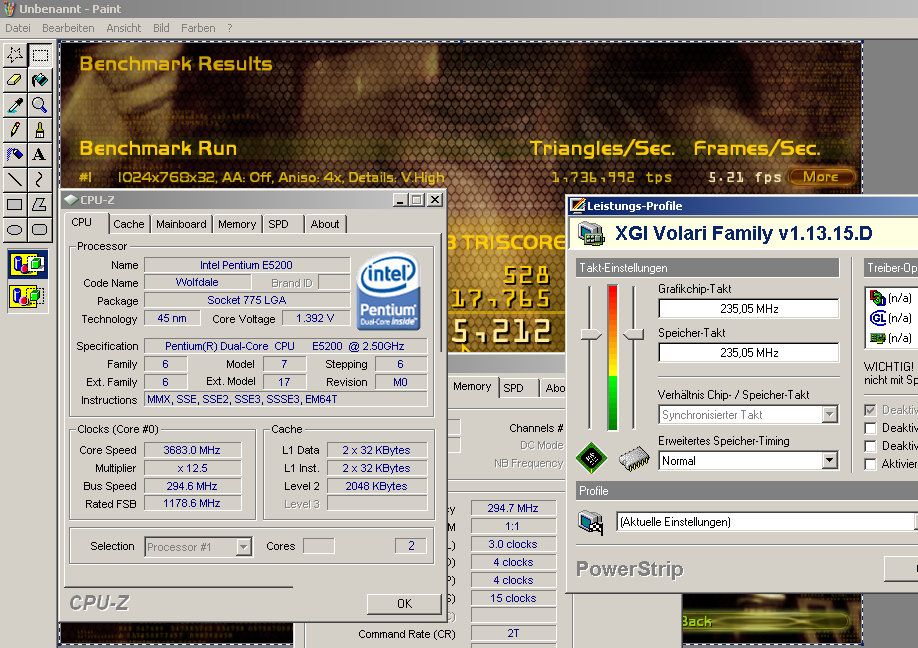Click the Speicher-Takt 235,05 MHz field
Viewport: 918px width, 648px height.
749,353
